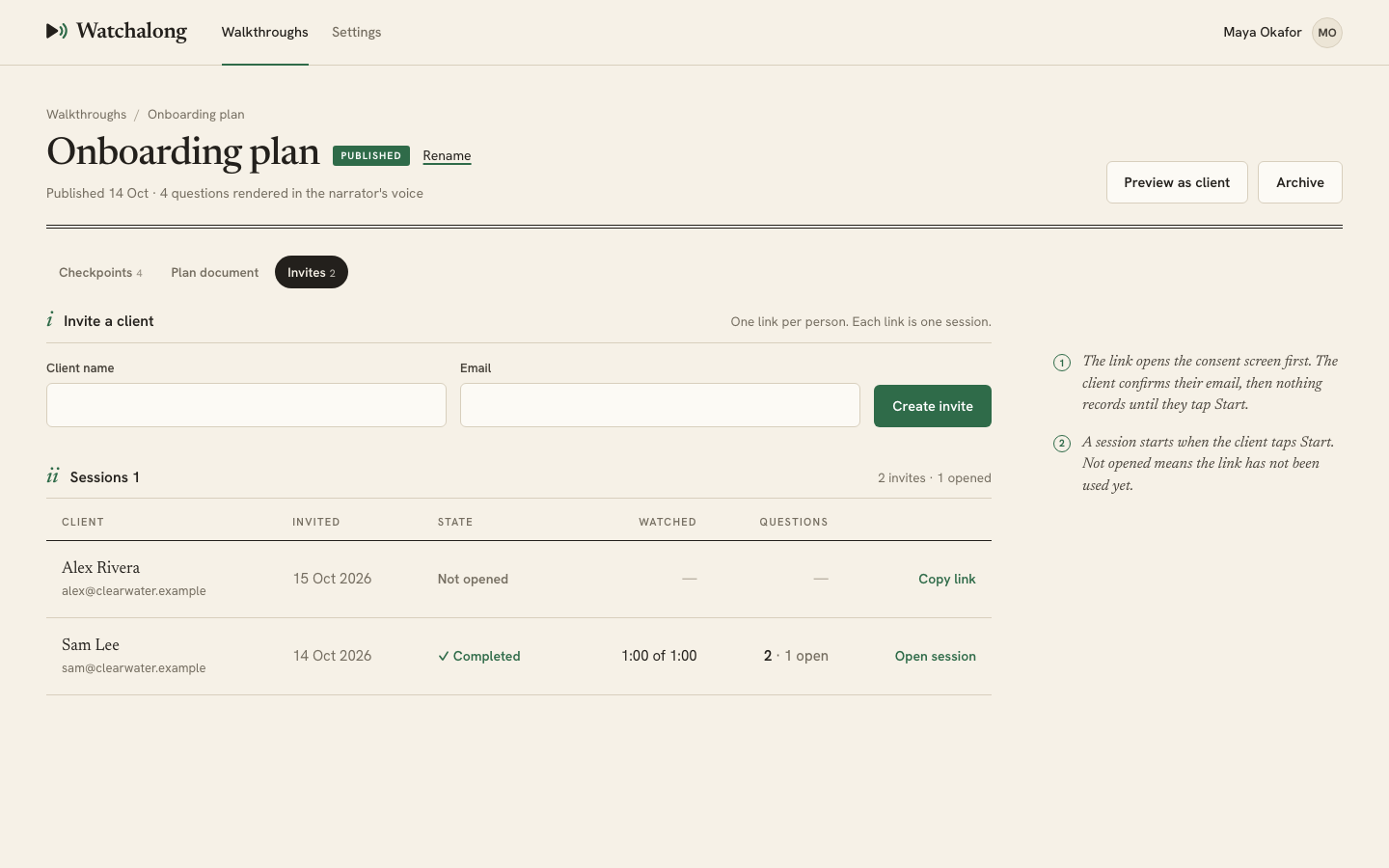1389x868 pixels.
Task: Click the 1:00 of 1:00 watched value
Action: (660, 656)
